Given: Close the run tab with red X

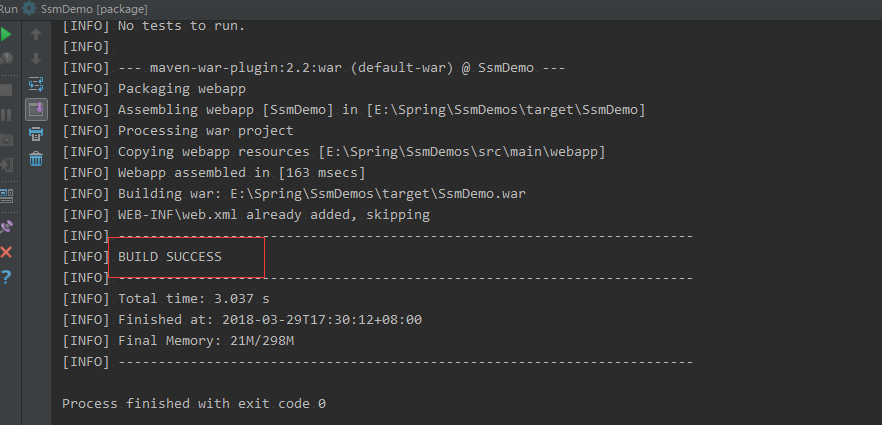Looking at the screenshot, I should [x=6, y=252].
